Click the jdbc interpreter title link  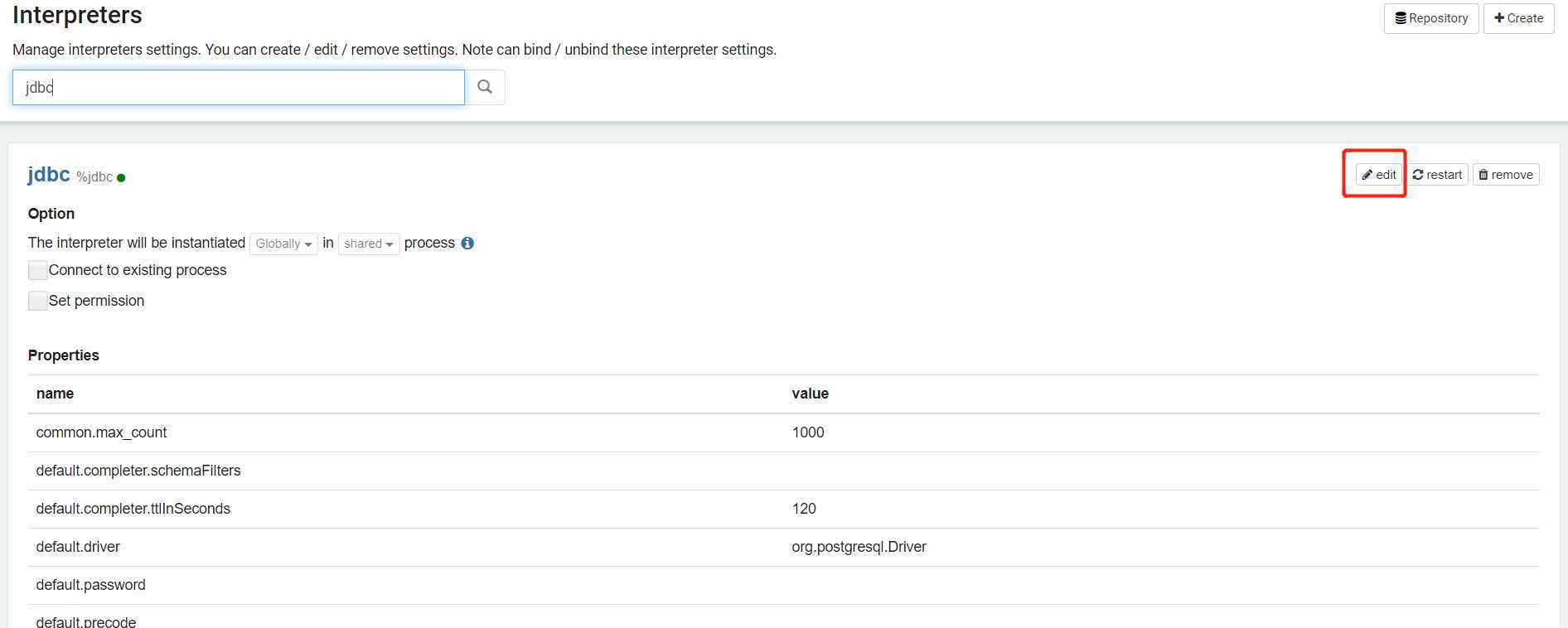coord(49,175)
